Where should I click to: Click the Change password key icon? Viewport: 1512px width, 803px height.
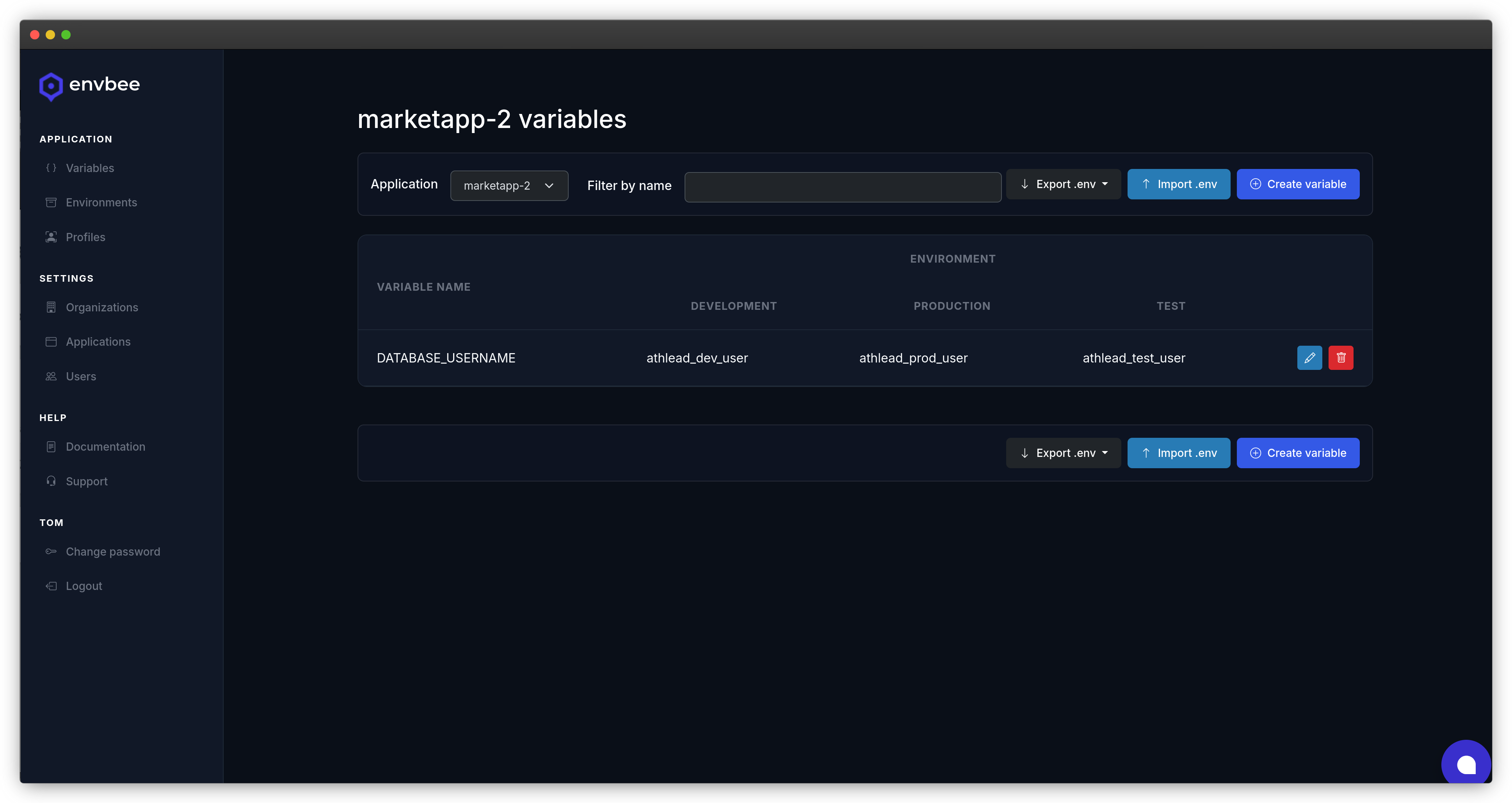(x=51, y=552)
